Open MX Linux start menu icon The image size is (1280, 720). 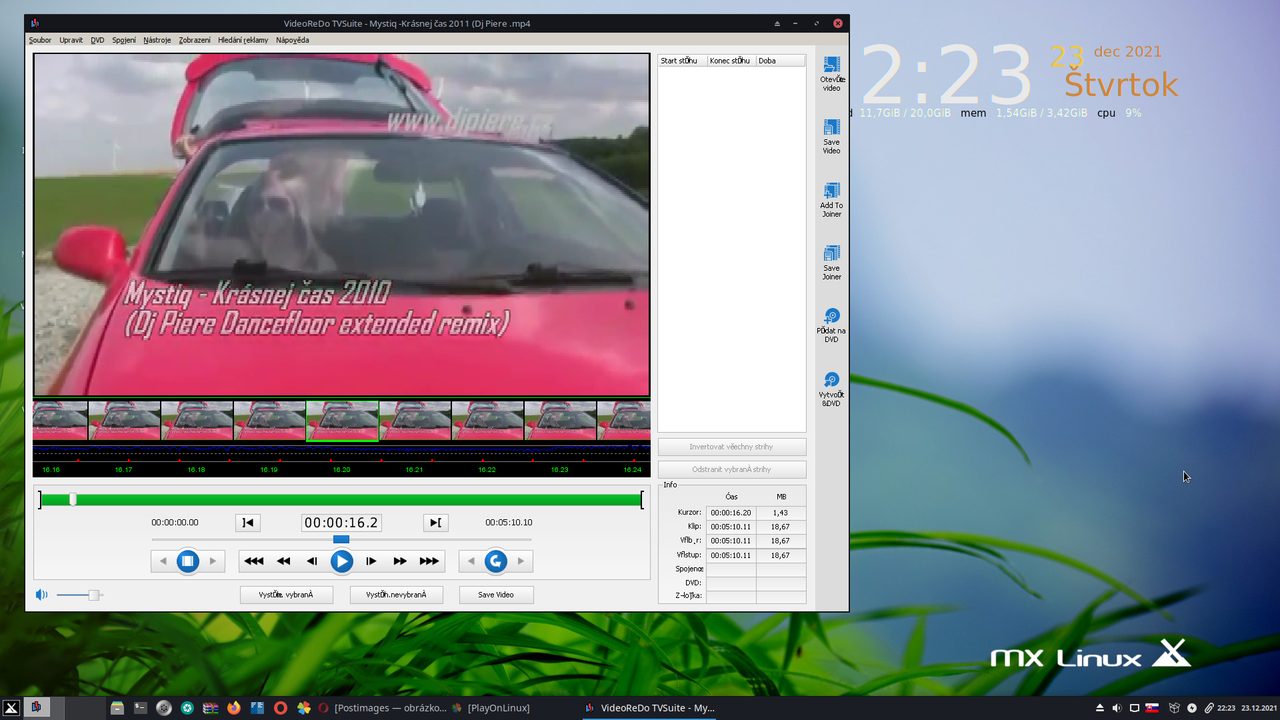[11, 708]
